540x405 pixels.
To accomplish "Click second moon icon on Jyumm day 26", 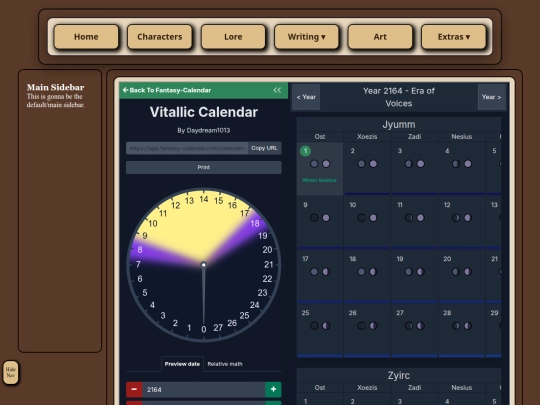I will (373, 326).
